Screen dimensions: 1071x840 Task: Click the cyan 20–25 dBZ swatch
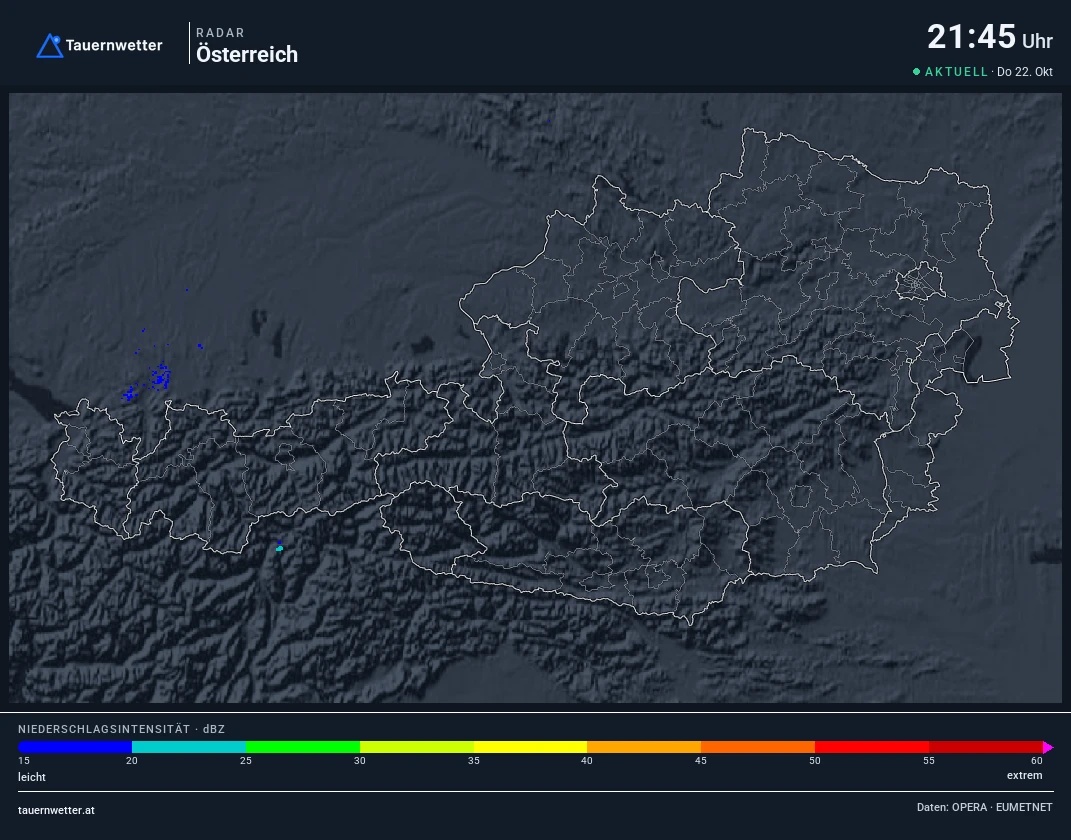189,747
